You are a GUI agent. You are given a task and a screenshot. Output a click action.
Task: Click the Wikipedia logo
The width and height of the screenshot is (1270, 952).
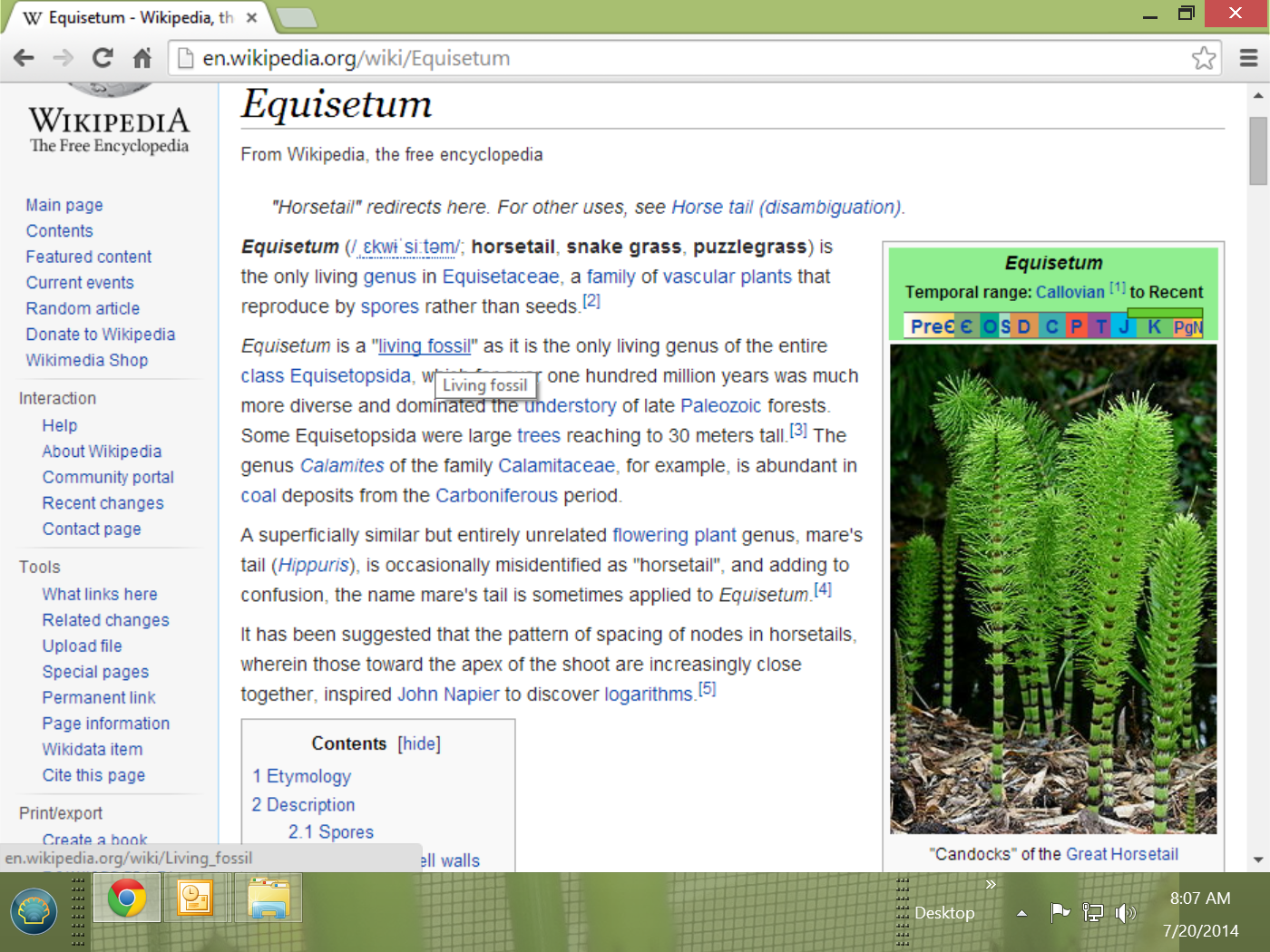(109, 121)
